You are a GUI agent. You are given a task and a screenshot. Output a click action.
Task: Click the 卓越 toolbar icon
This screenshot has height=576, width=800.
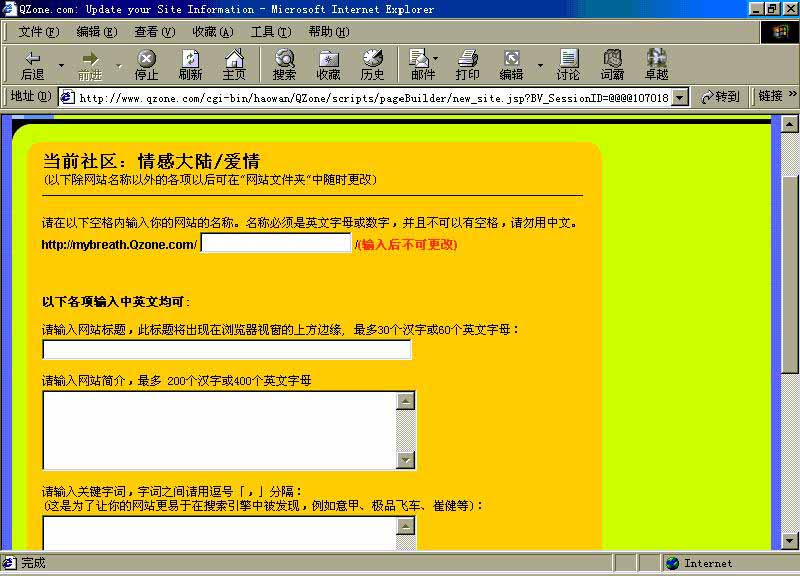coord(657,62)
